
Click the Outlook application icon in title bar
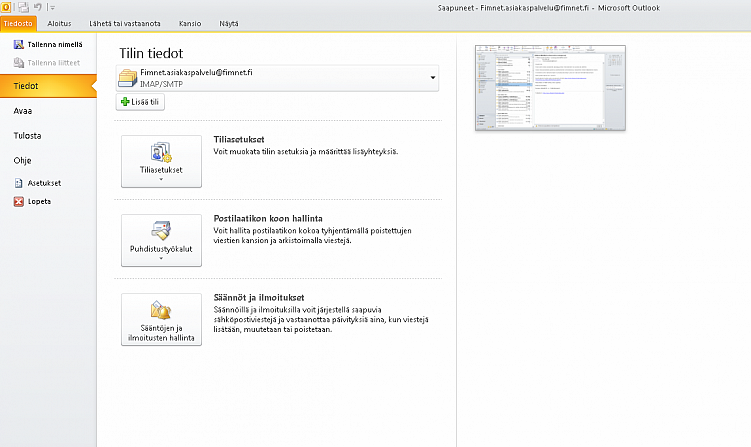click(x=6, y=7)
